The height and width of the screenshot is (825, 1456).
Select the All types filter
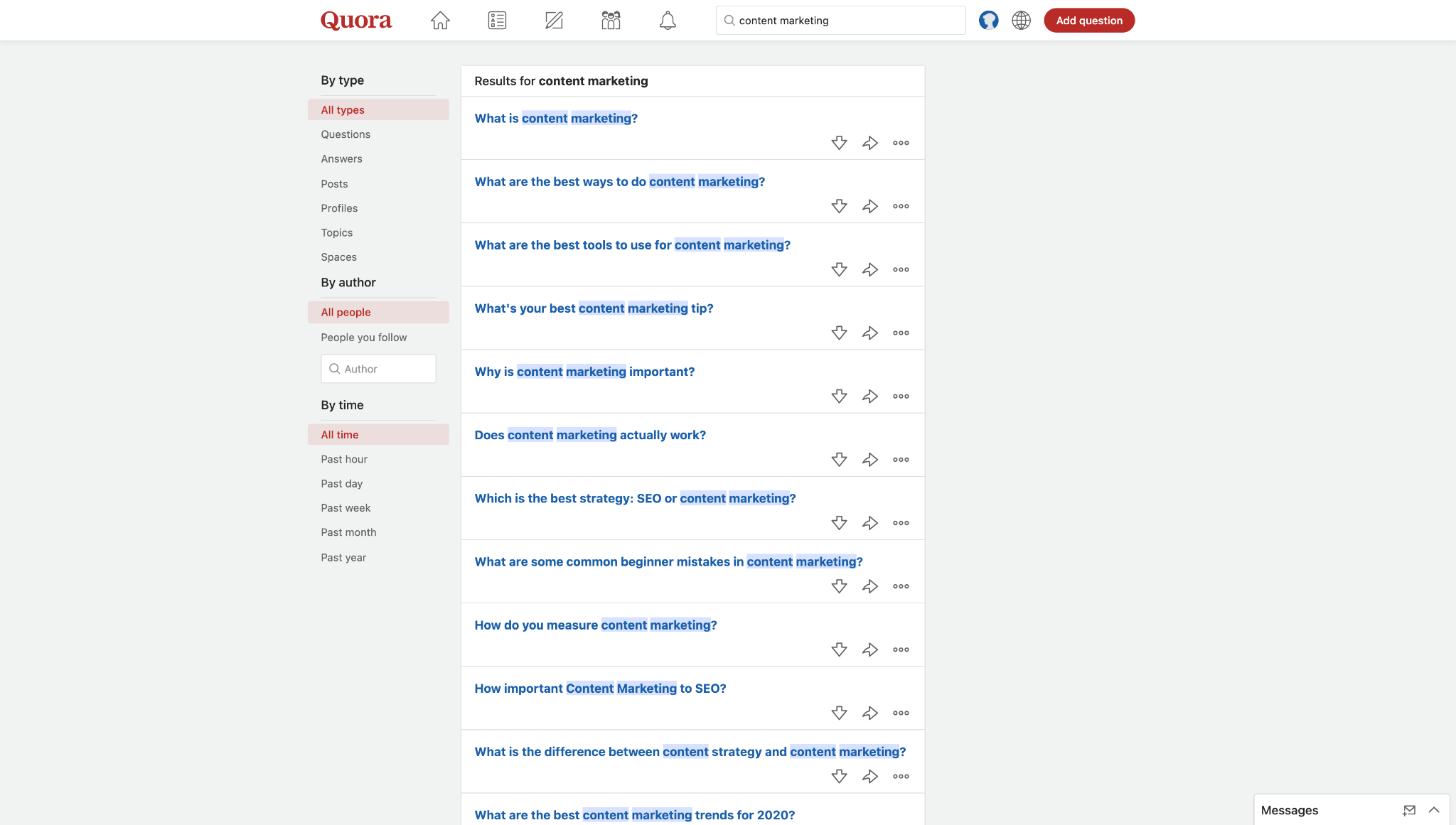[378, 109]
